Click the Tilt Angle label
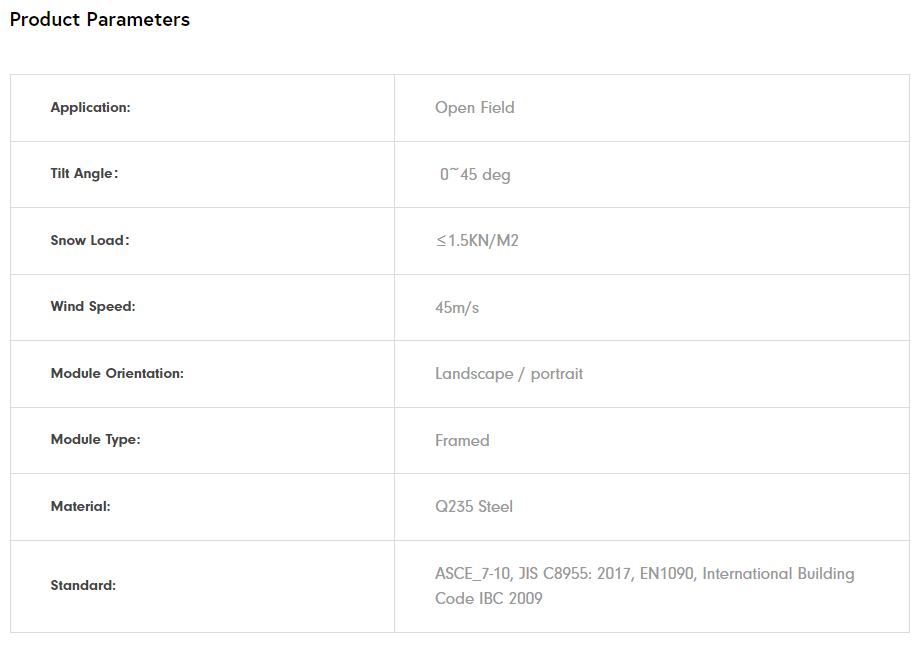This screenshot has height=647, width=918. click(84, 174)
